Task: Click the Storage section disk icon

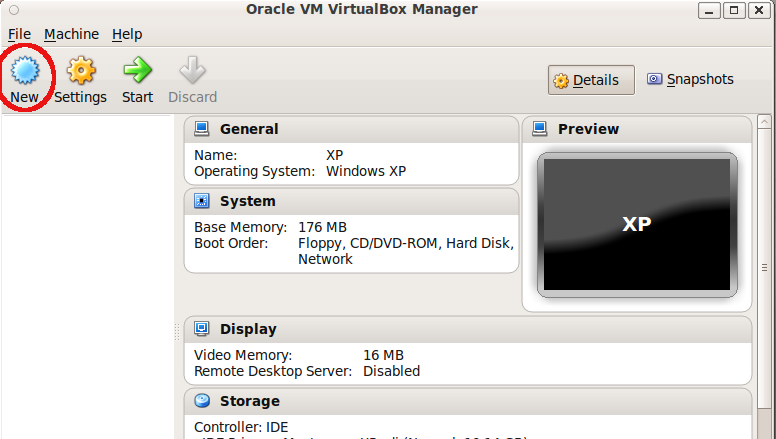Action: coord(202,401)
